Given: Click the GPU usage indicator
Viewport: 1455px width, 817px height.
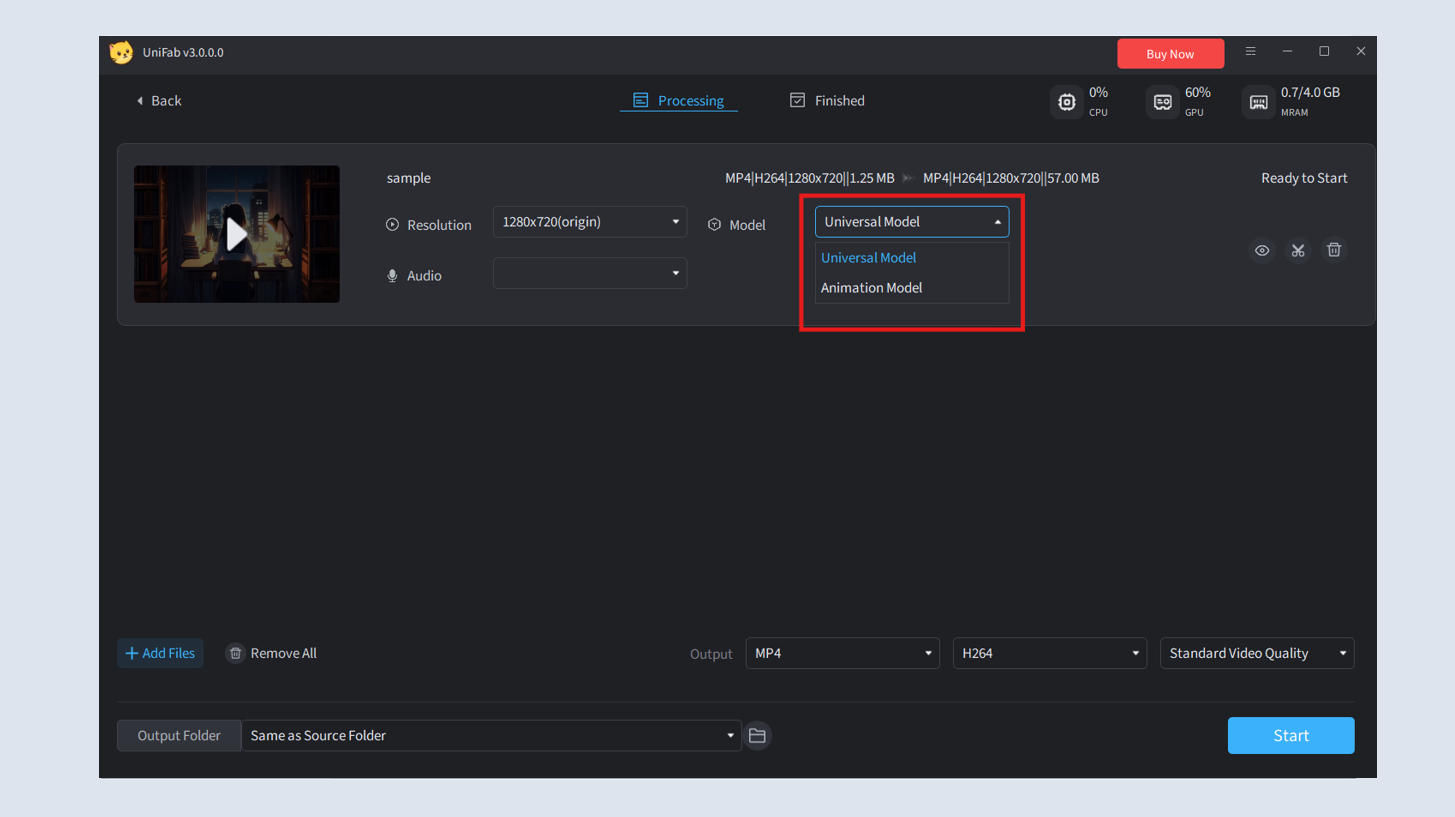Looking at the screenshot, I should [1162, 101].
